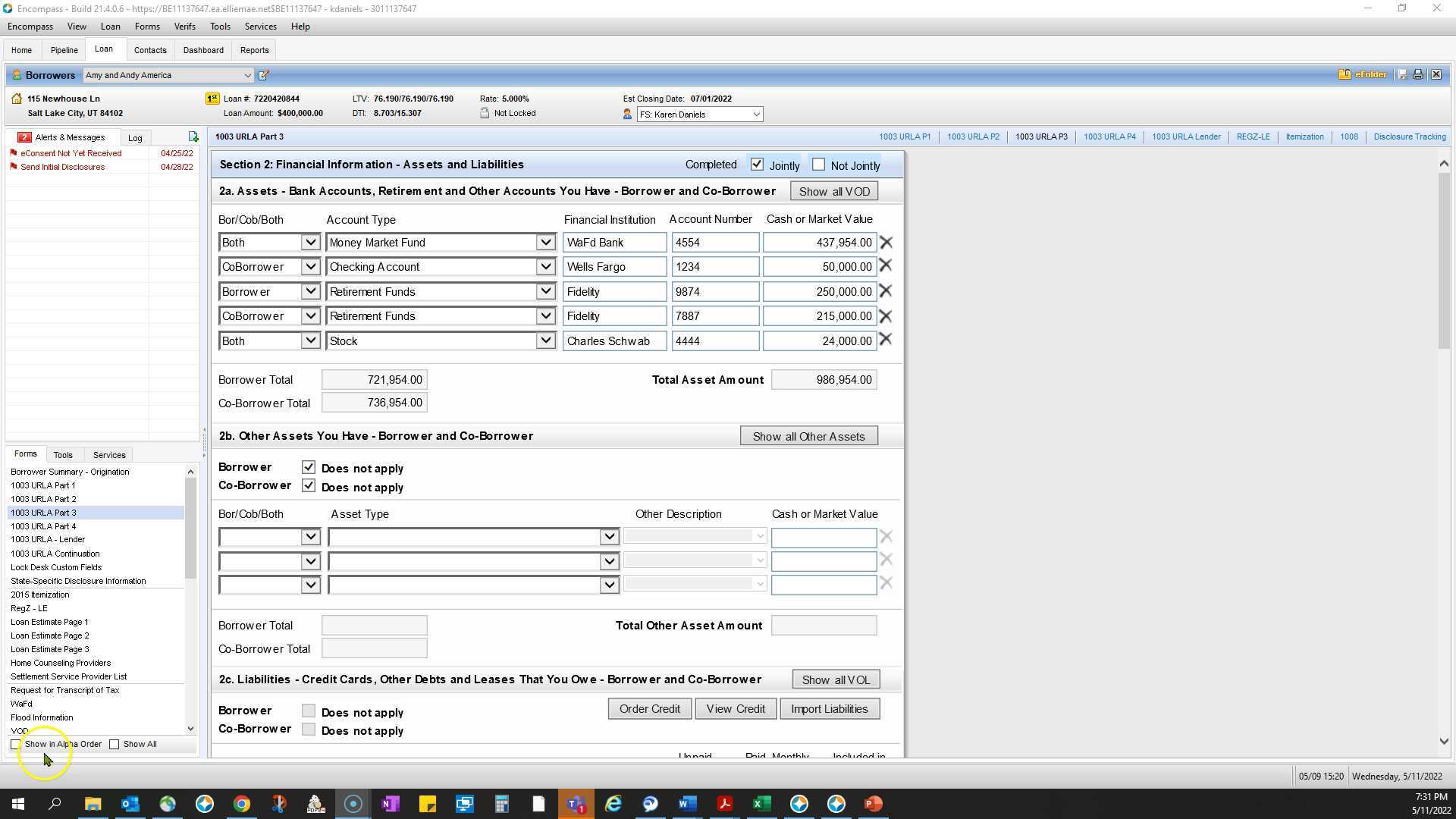Image resolution: width=1456 pixels, height=819 pixels.
Task: Click the edit borrower pencil icon
Action: point(264,75)
